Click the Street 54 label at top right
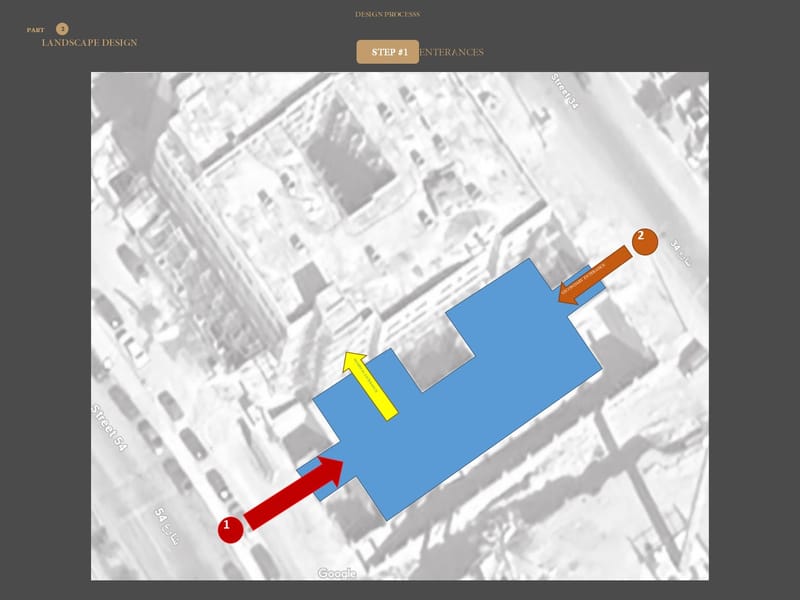 tap(564, 91)
